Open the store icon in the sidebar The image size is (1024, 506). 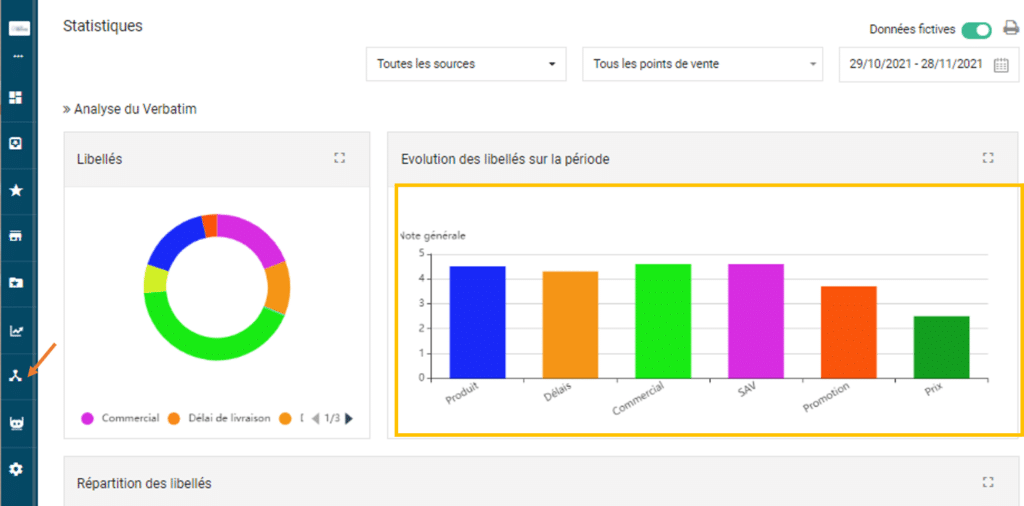coord(16,236)
